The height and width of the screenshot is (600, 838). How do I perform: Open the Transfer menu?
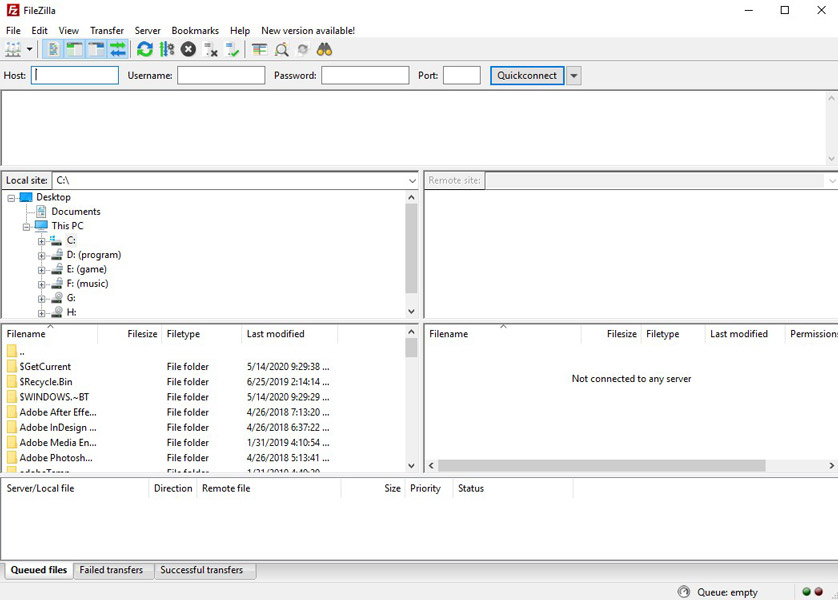click(x=107, y=30)
